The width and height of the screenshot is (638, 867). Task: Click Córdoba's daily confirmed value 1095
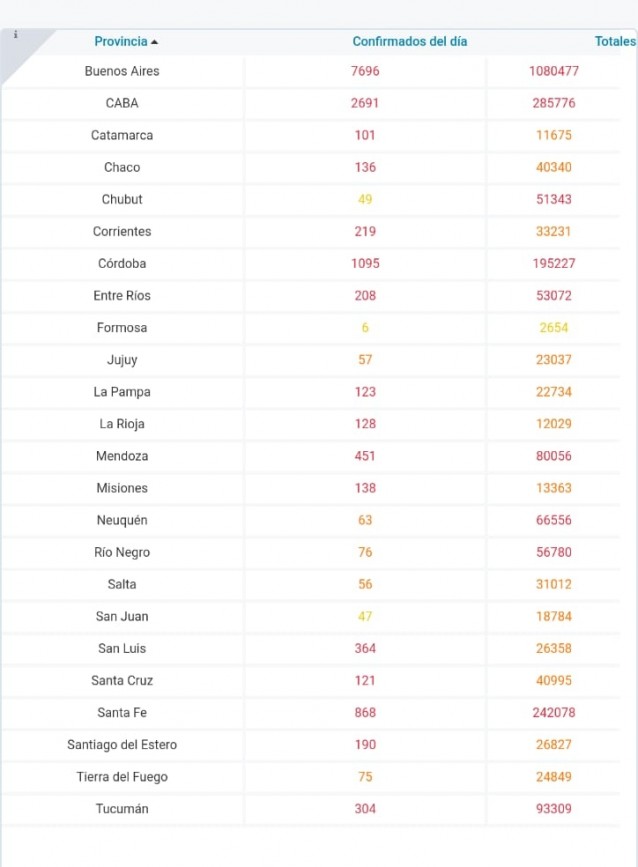tap(365, 263)
